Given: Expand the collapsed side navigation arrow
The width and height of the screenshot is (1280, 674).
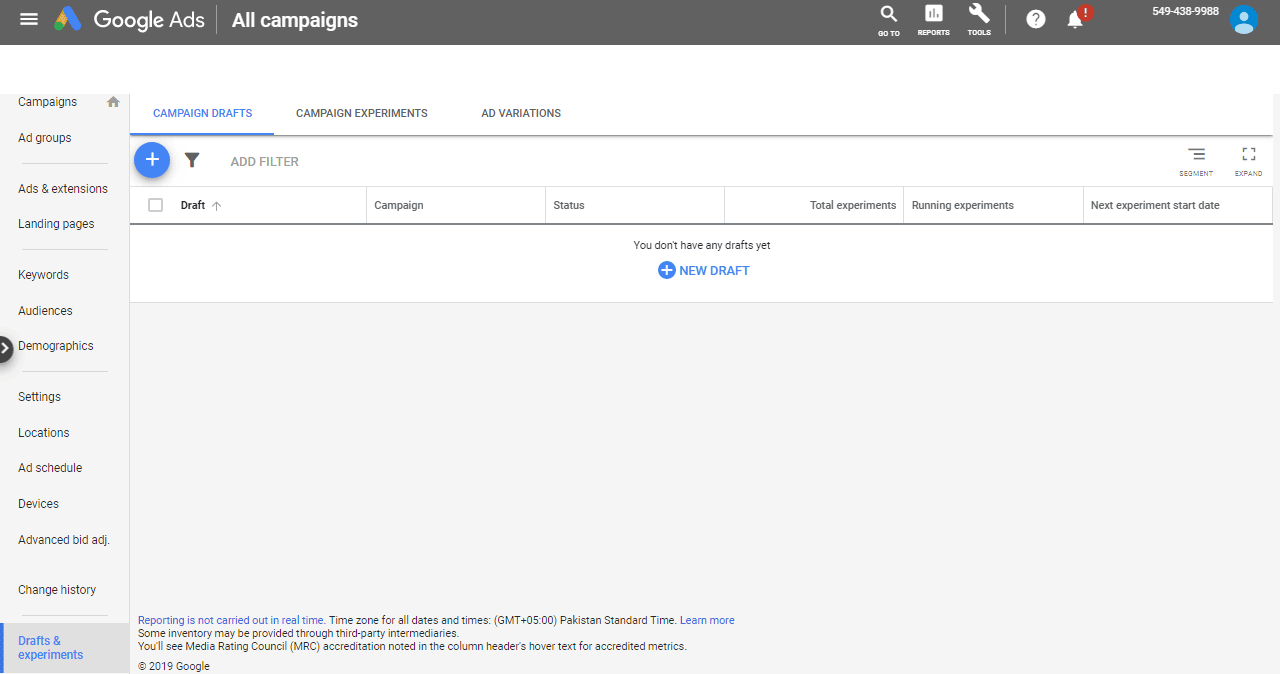Looking at the screenshot, I should click(6, 348).
